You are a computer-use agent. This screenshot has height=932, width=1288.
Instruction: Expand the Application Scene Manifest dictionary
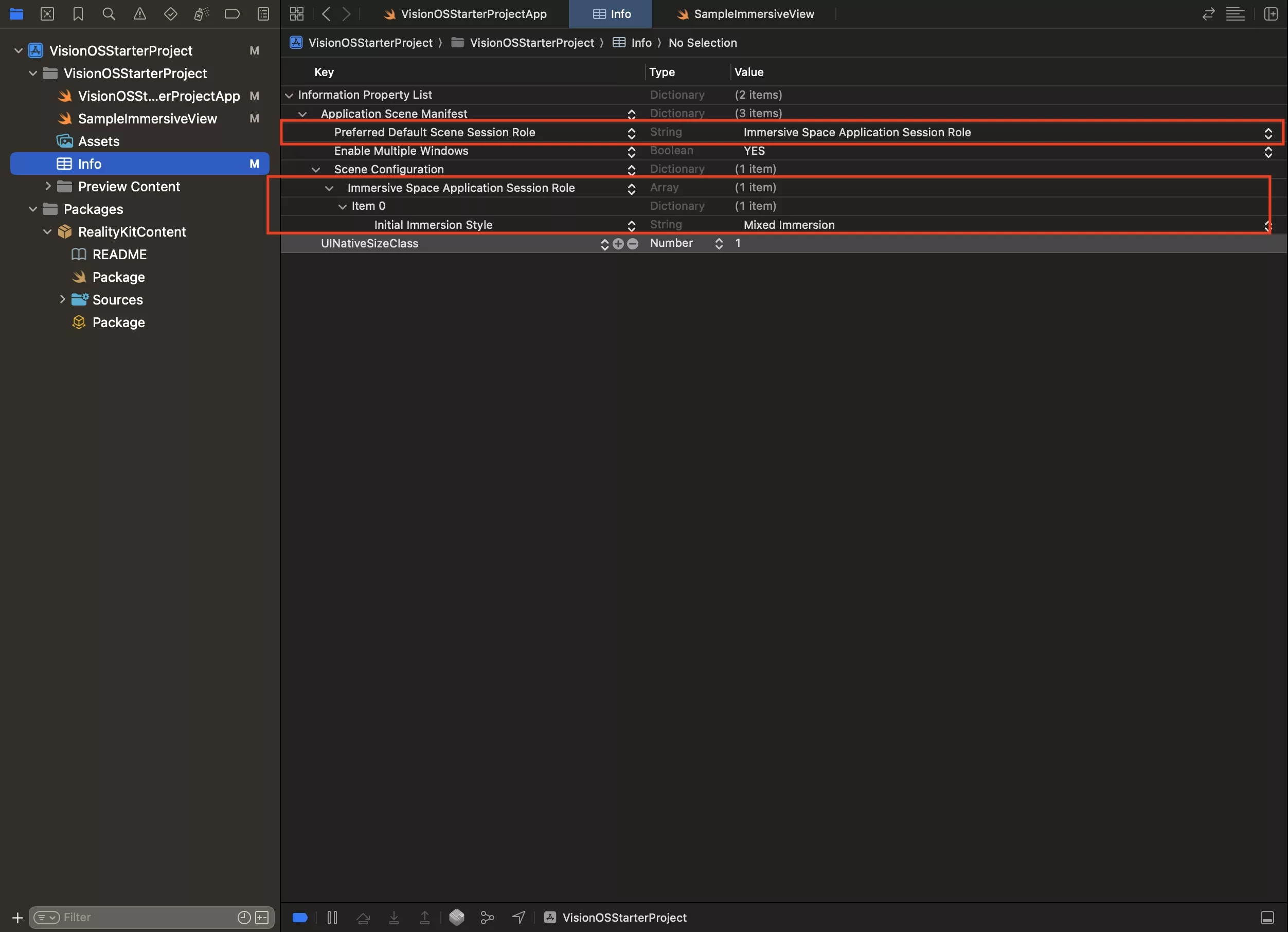pos(305,113)
